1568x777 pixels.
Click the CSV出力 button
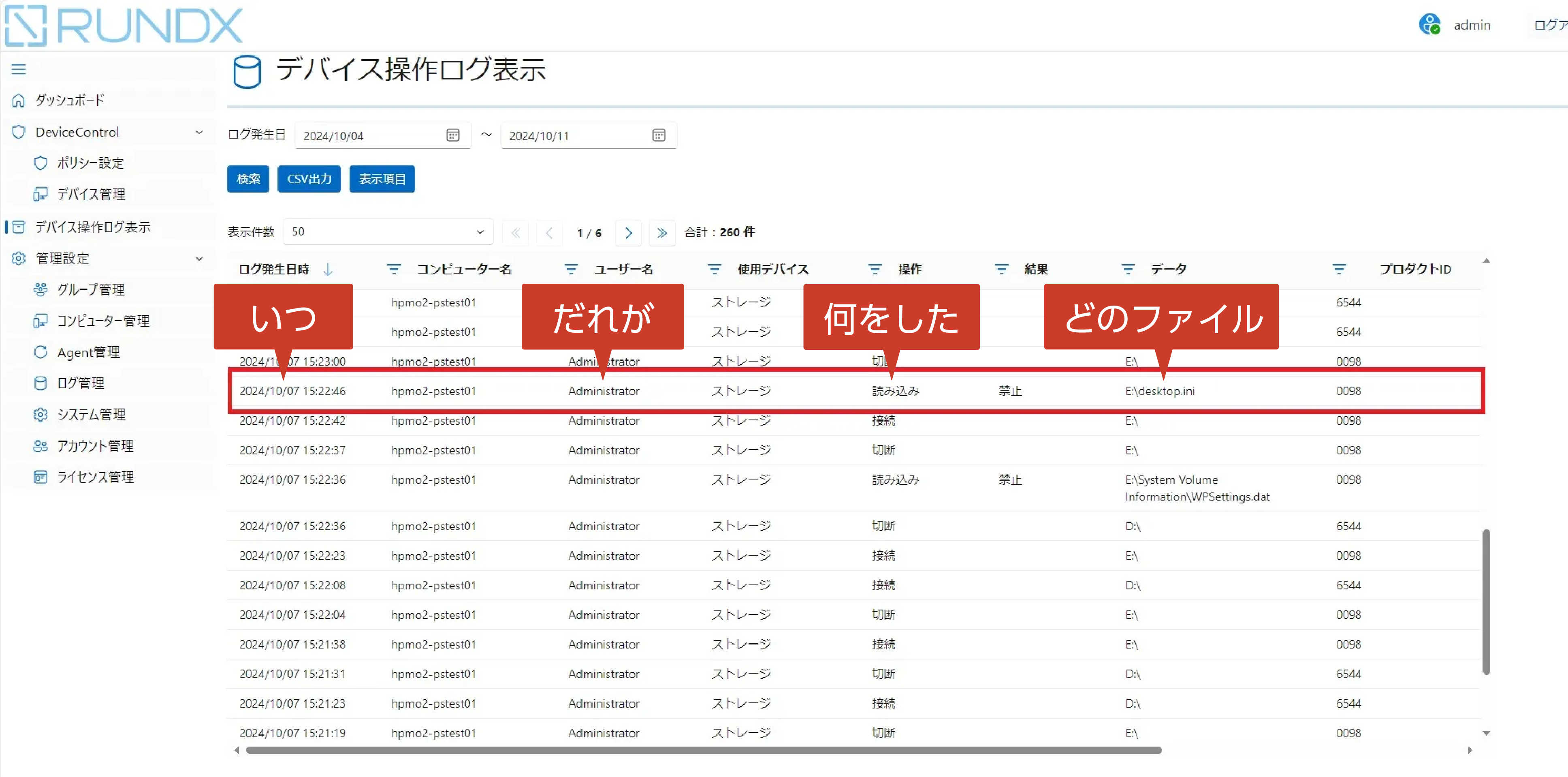pos(309,179)
